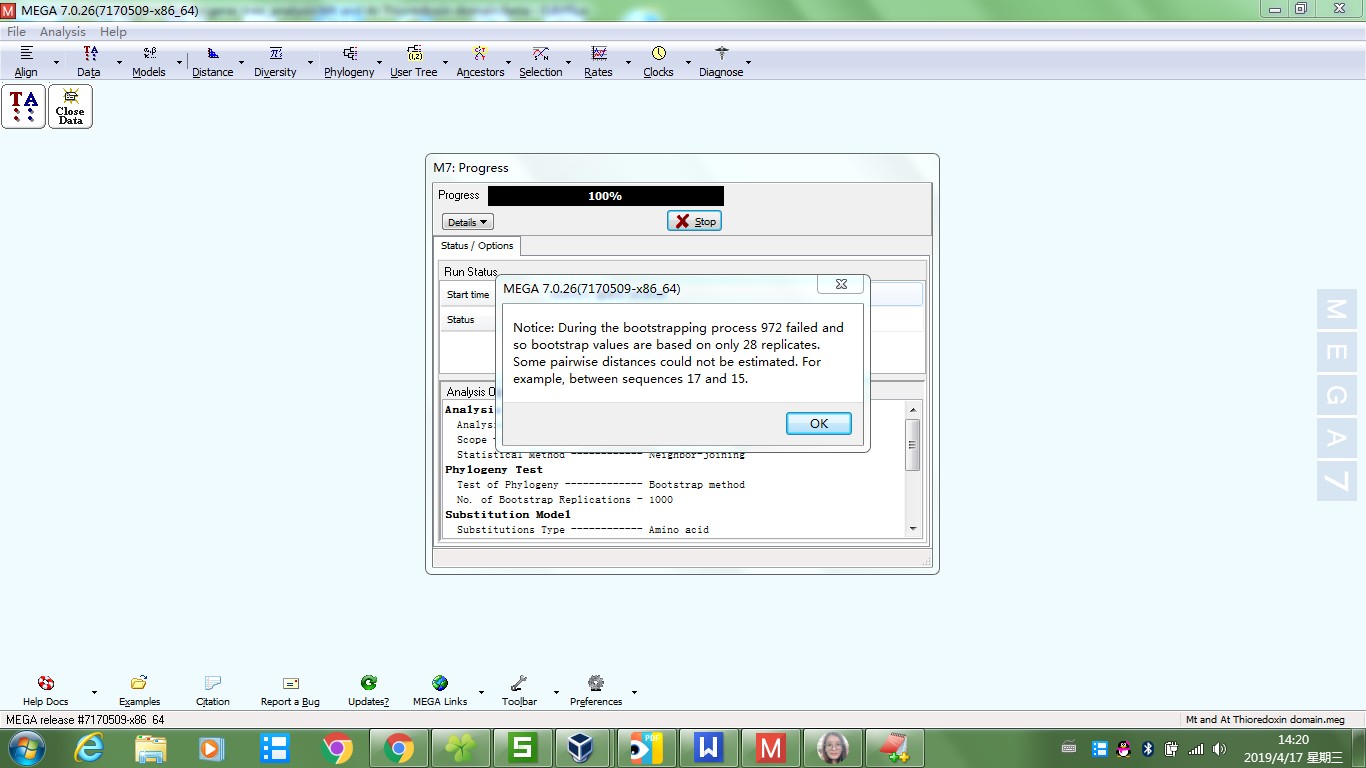This screenshot has height=768, width=1366.
Task: Expand the Diversity dropdown arrow
Action: [311, 62]
